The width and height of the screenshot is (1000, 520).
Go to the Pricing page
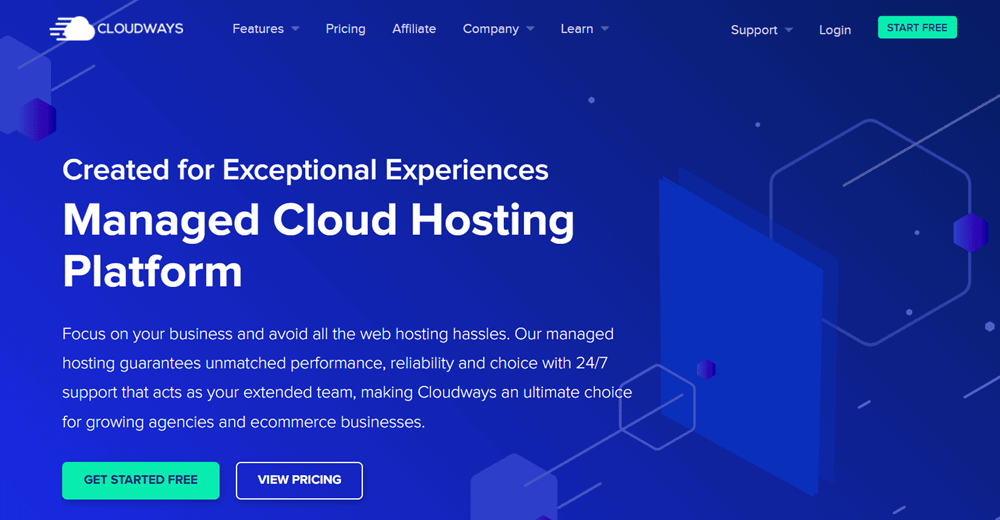pos(346,29)
